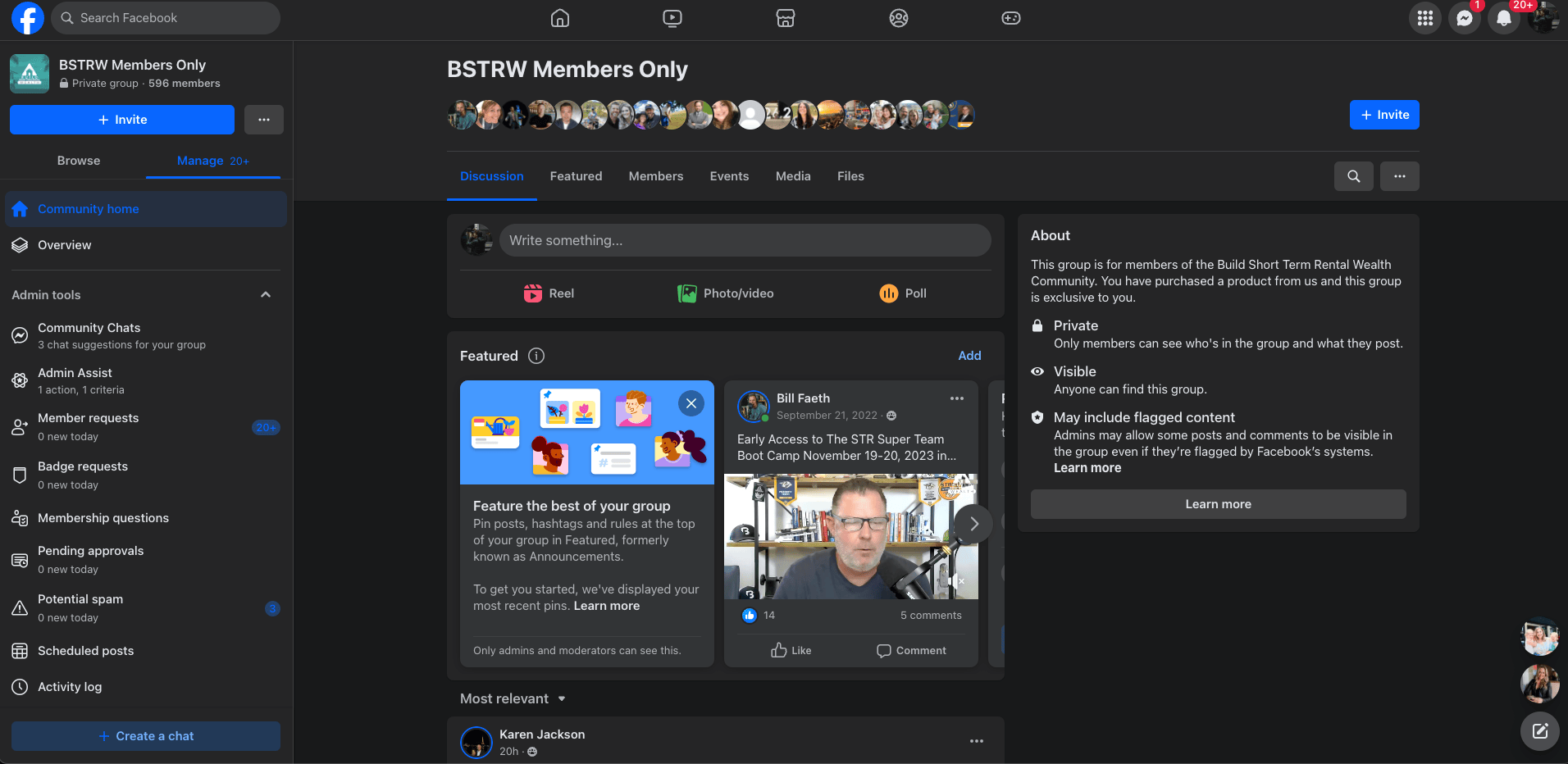This screenshot has width=1568, height=764.
Task: Like Bill Faeth's featured post
Action: point(791,650)
